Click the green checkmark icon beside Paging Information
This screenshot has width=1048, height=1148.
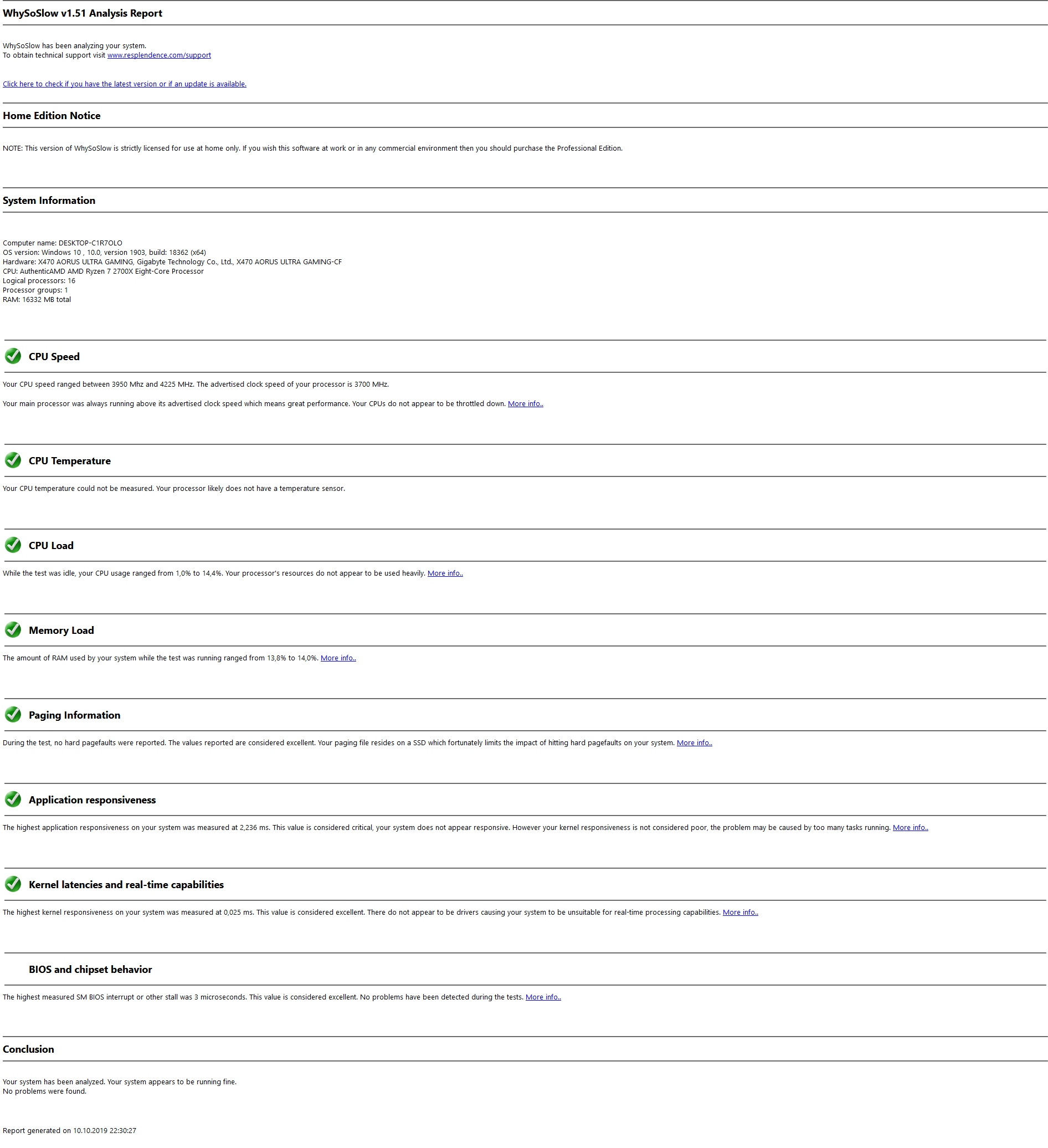click(13, 715)
